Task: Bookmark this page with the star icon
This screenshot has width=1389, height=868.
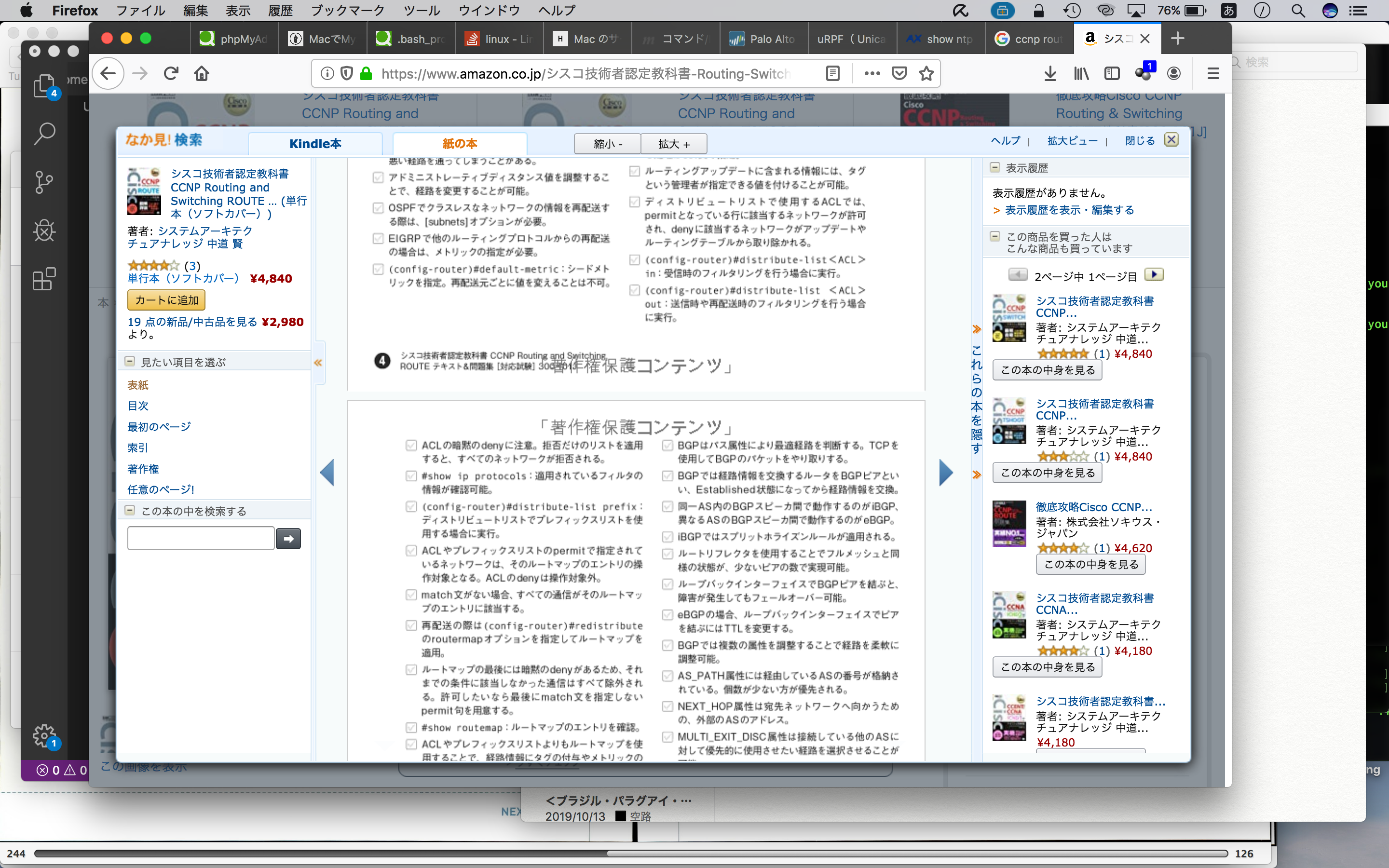Action: pyautogui.click(x=926, y=73)
